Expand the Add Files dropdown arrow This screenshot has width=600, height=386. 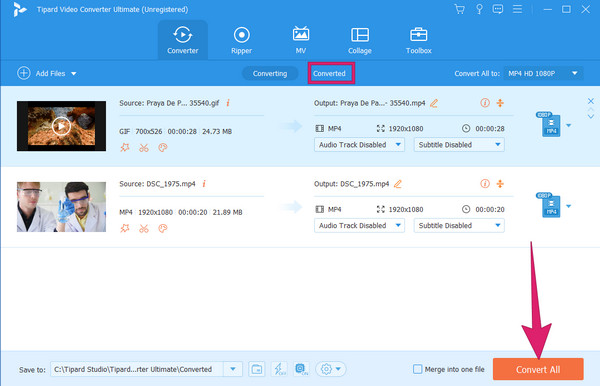click(x=73, y=73)
